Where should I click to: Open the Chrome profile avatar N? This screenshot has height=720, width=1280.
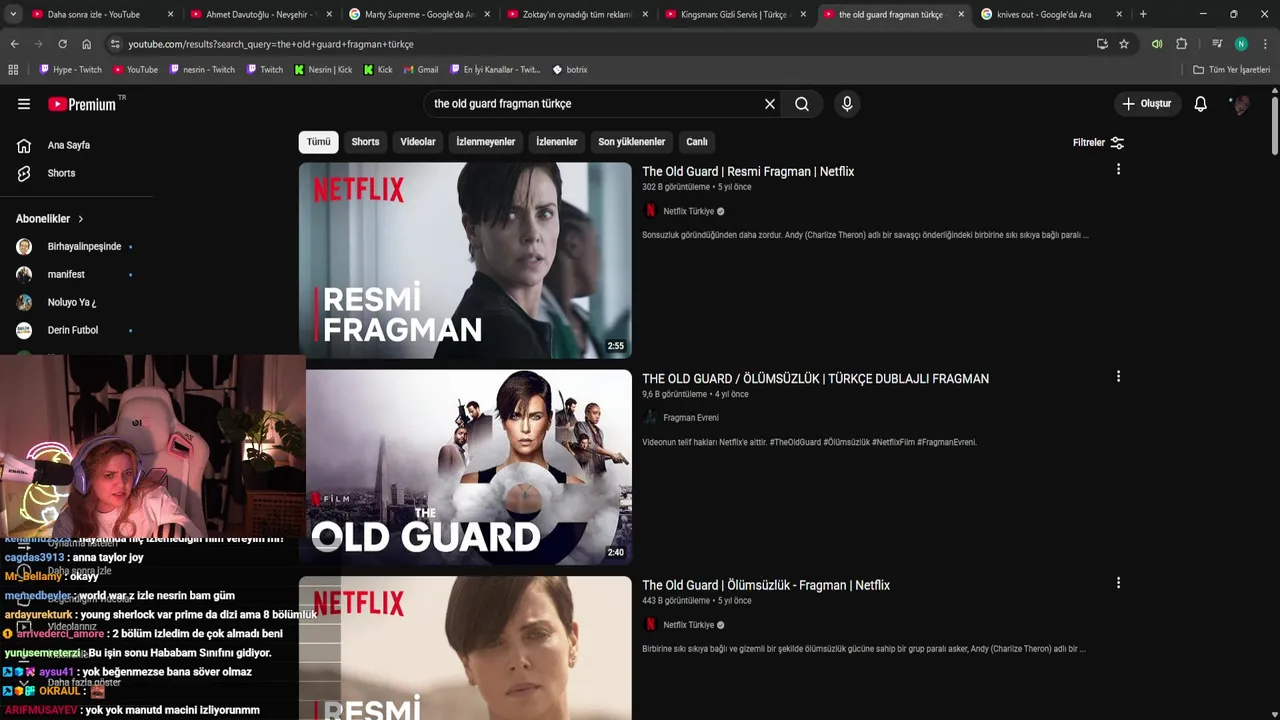(1241, 44)
